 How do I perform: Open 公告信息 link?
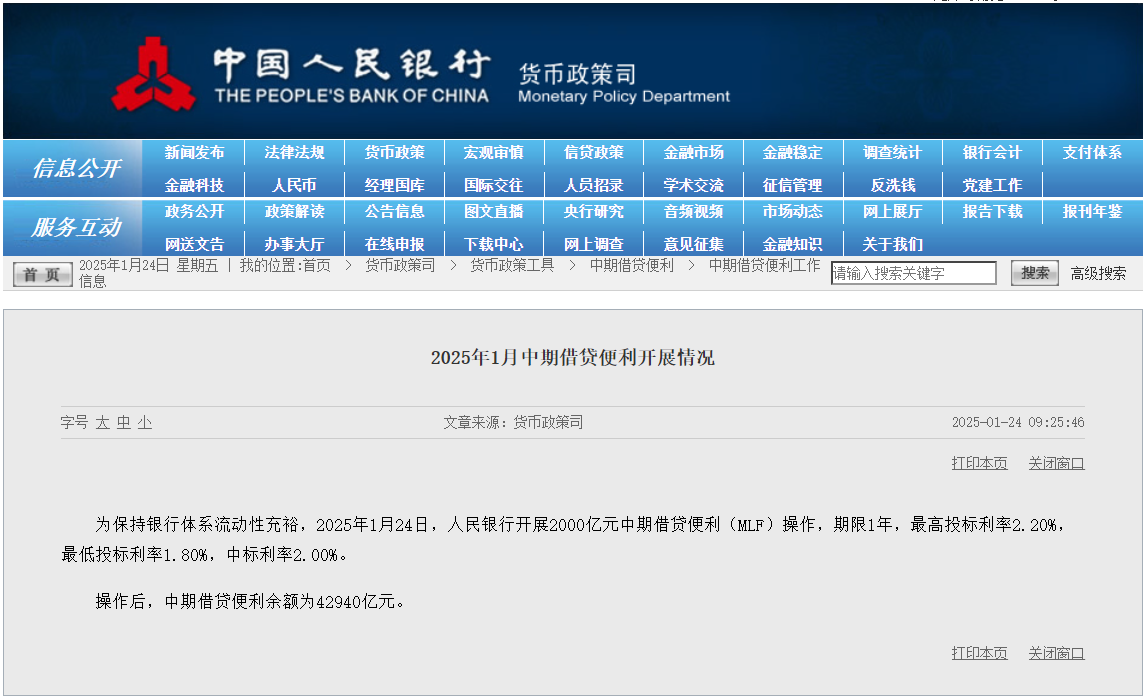pyautogui.click(x=394, y=212)
